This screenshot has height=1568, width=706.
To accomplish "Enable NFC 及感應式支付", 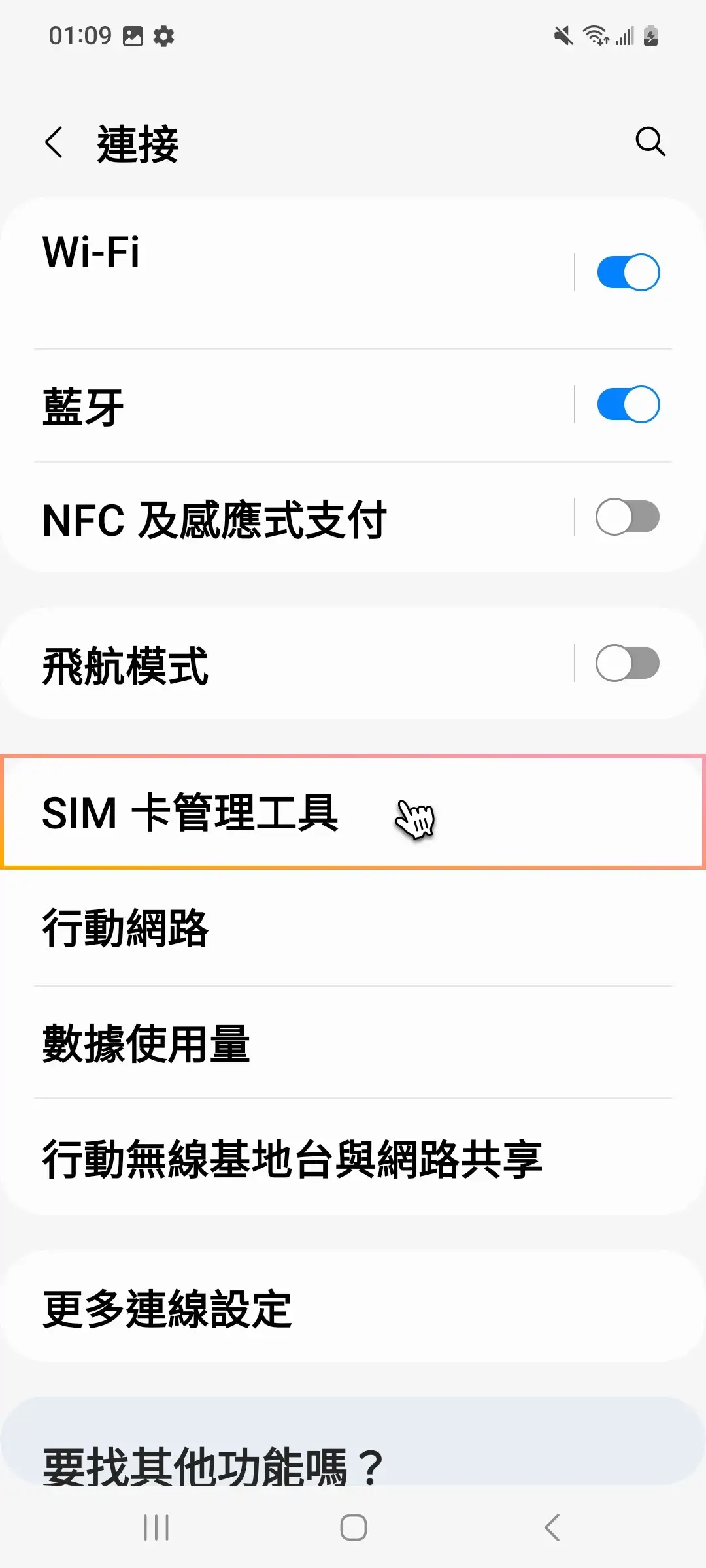I will 626,517.
